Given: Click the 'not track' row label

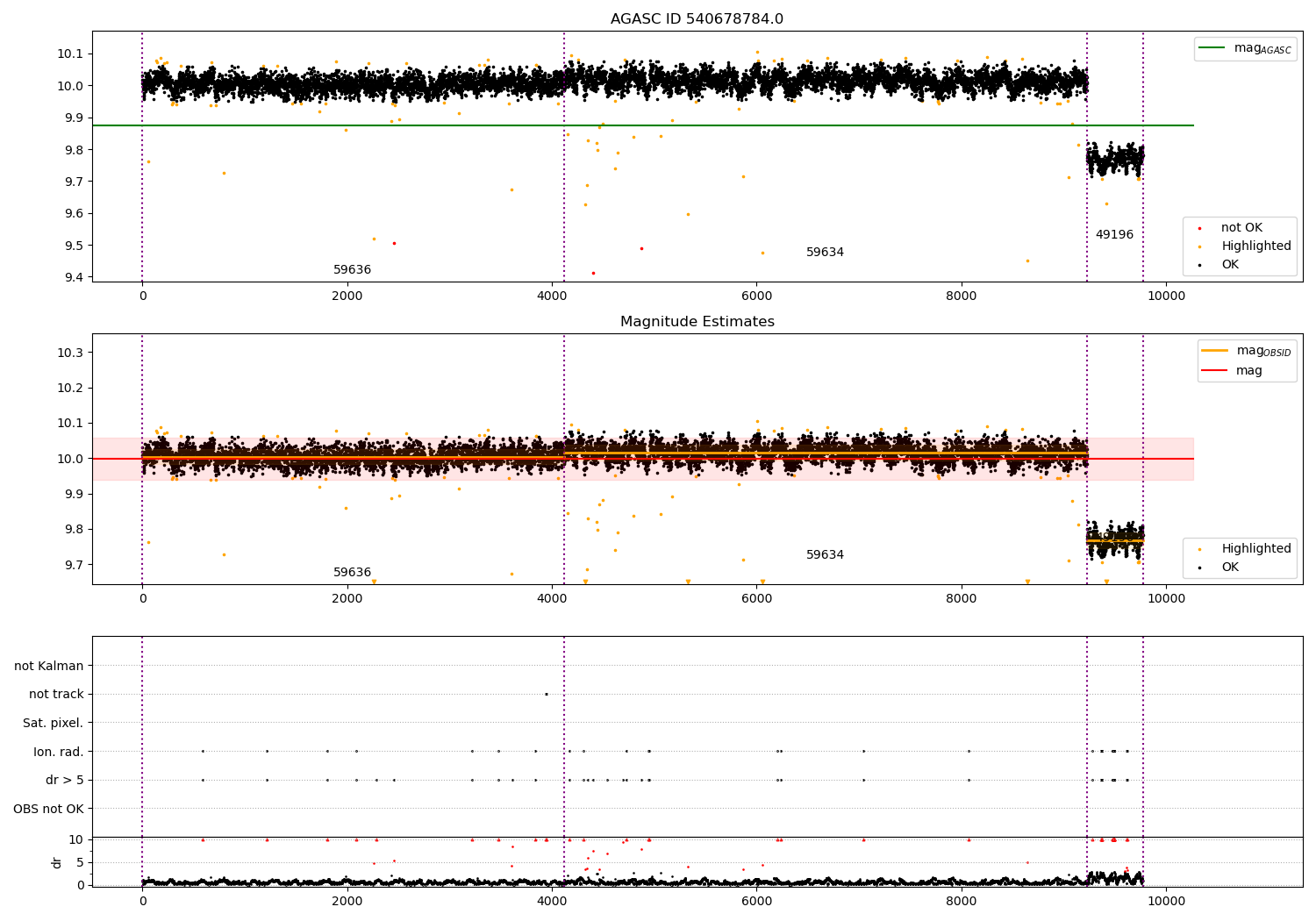Looking at the screenshot, I should pyautogui.click(x=56, y=695).
